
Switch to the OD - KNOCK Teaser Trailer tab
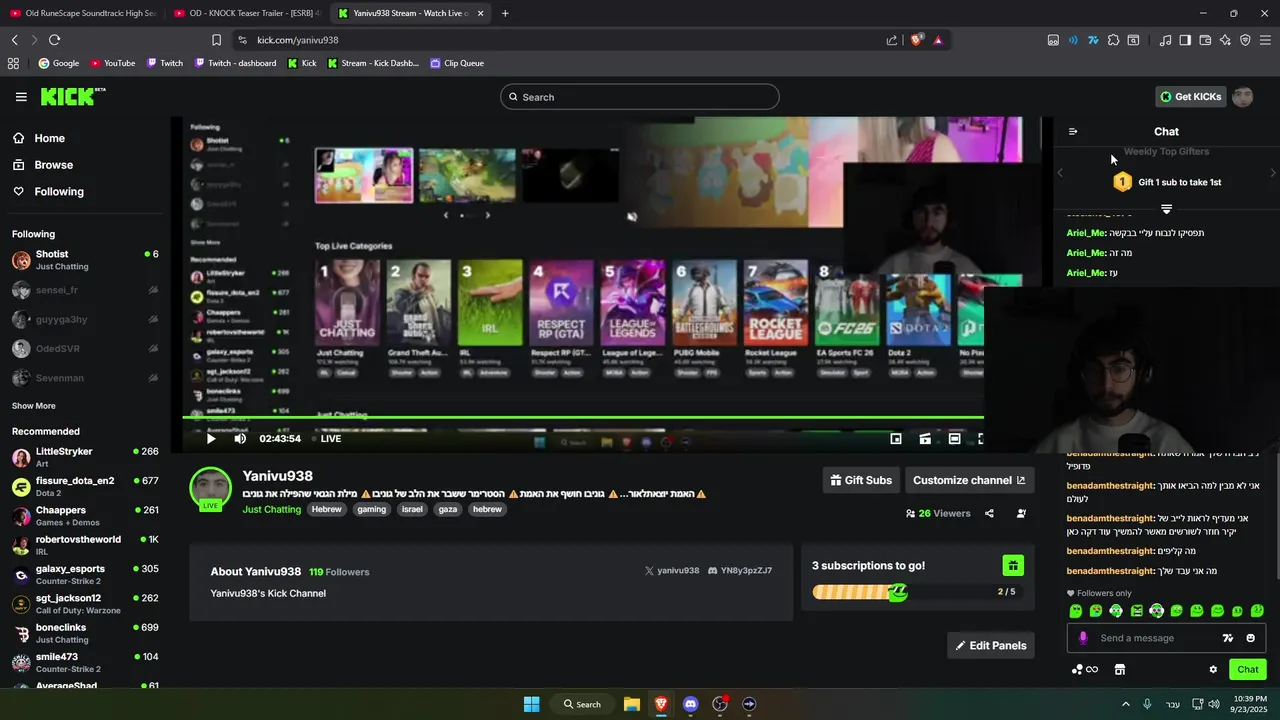(x=247, y=13)
